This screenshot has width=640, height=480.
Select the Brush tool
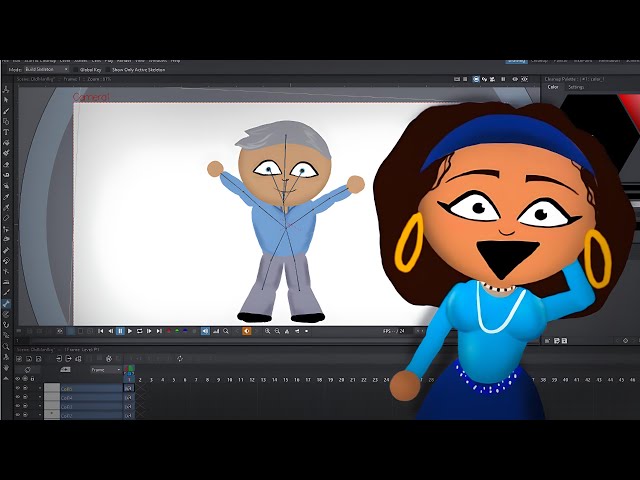(6, 111)
